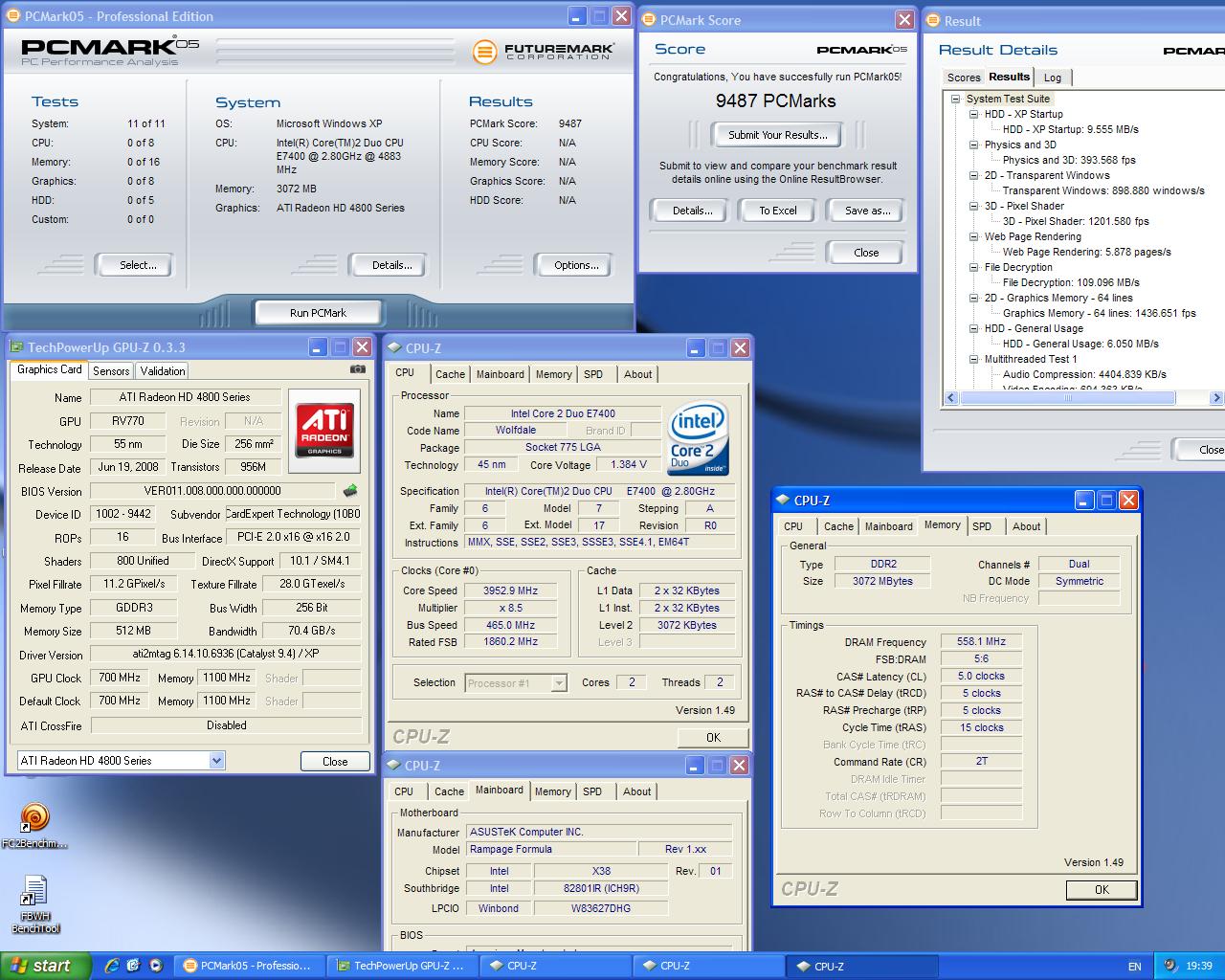The height and width of the screenshot is (980, 1225).
Task: Click TechPowerUp GPU-Z taskbar button
Action: (x=401, y=966)
